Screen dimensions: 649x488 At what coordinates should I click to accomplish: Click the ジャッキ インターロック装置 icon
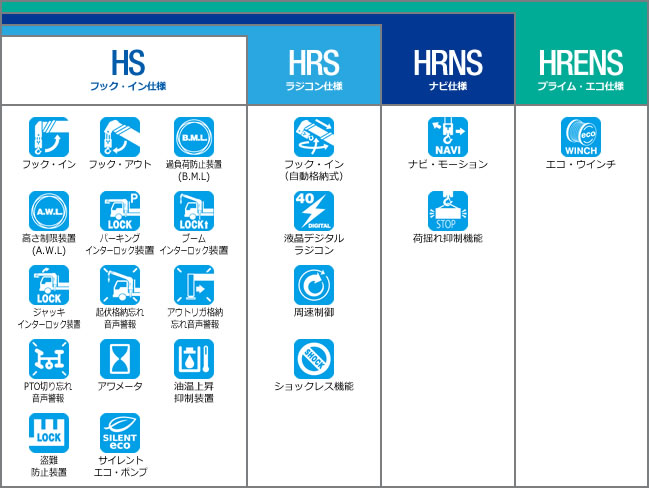[x=49, y=285]
